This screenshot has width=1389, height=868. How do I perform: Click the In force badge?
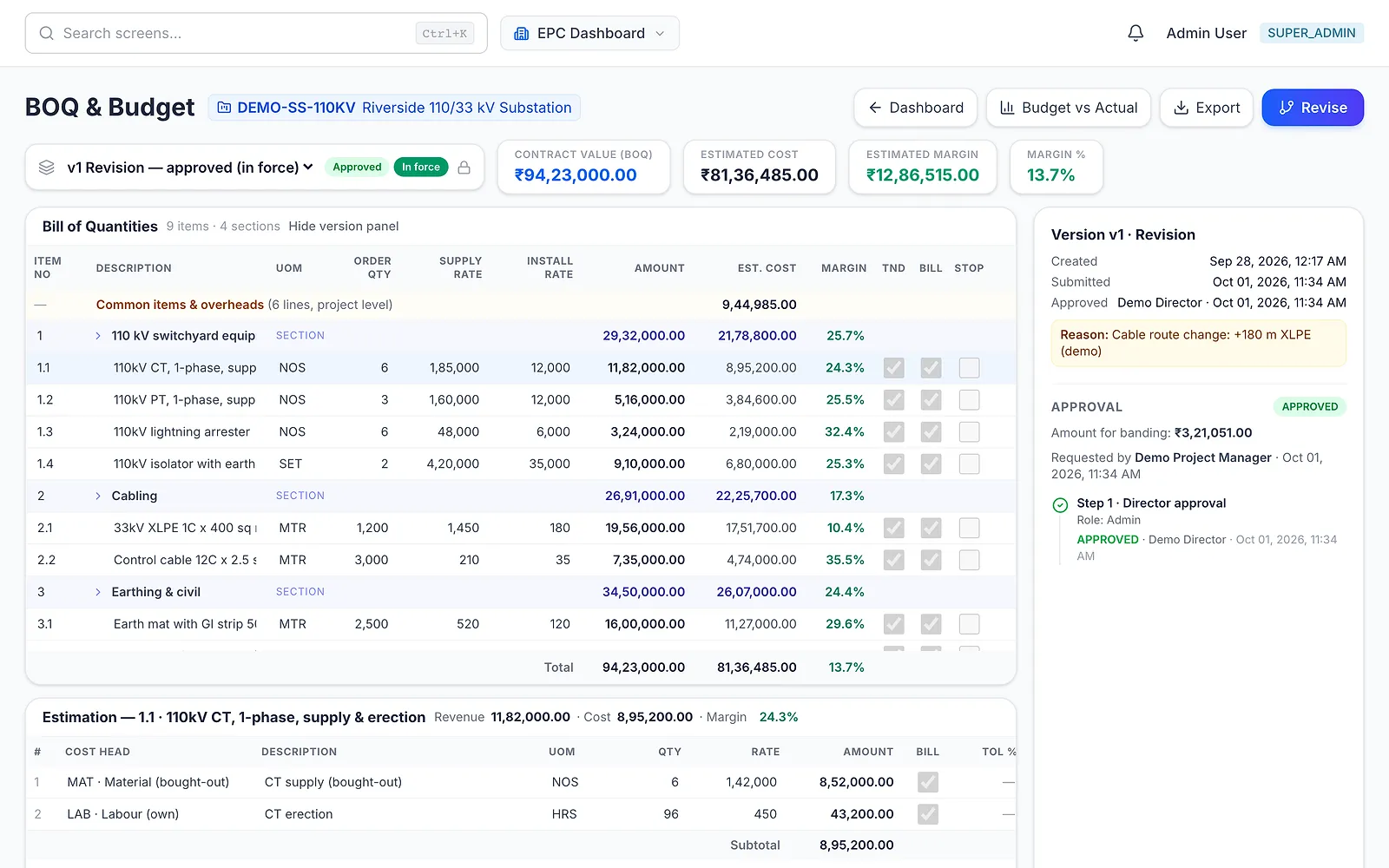421,168
